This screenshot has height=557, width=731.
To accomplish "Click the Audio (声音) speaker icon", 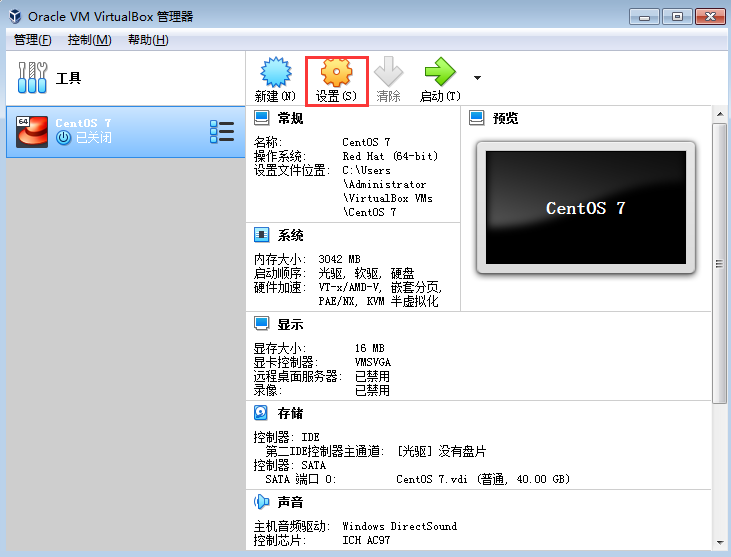I will pyautogui.click(x=262, y=502).
